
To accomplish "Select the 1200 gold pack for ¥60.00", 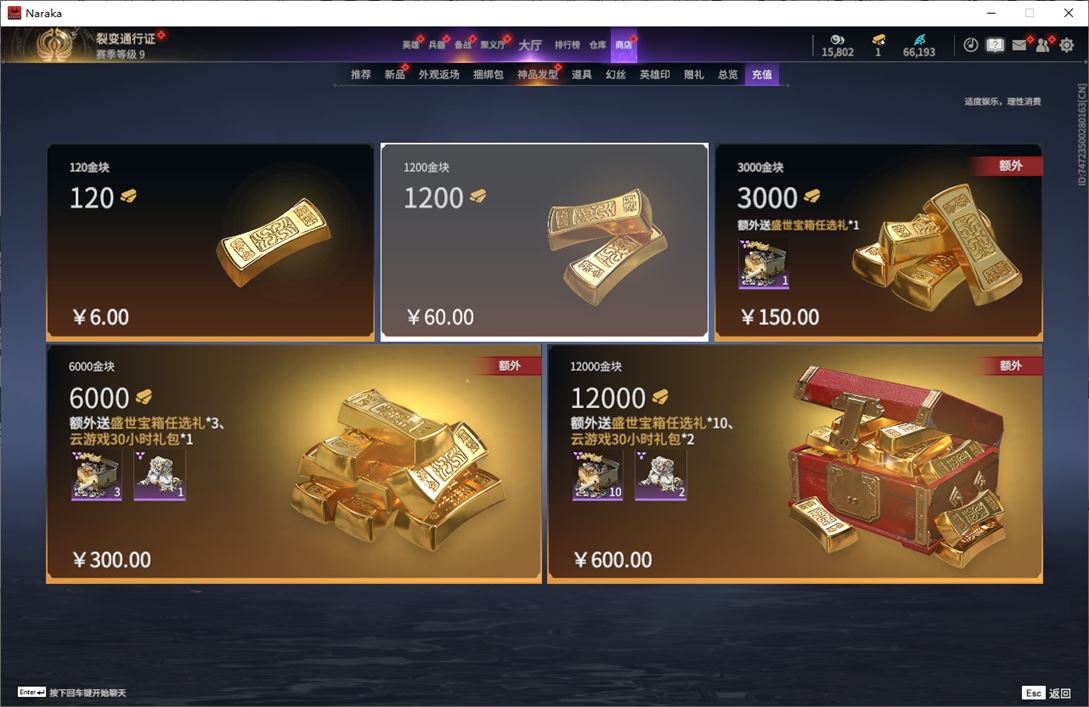I will [544, 242].
